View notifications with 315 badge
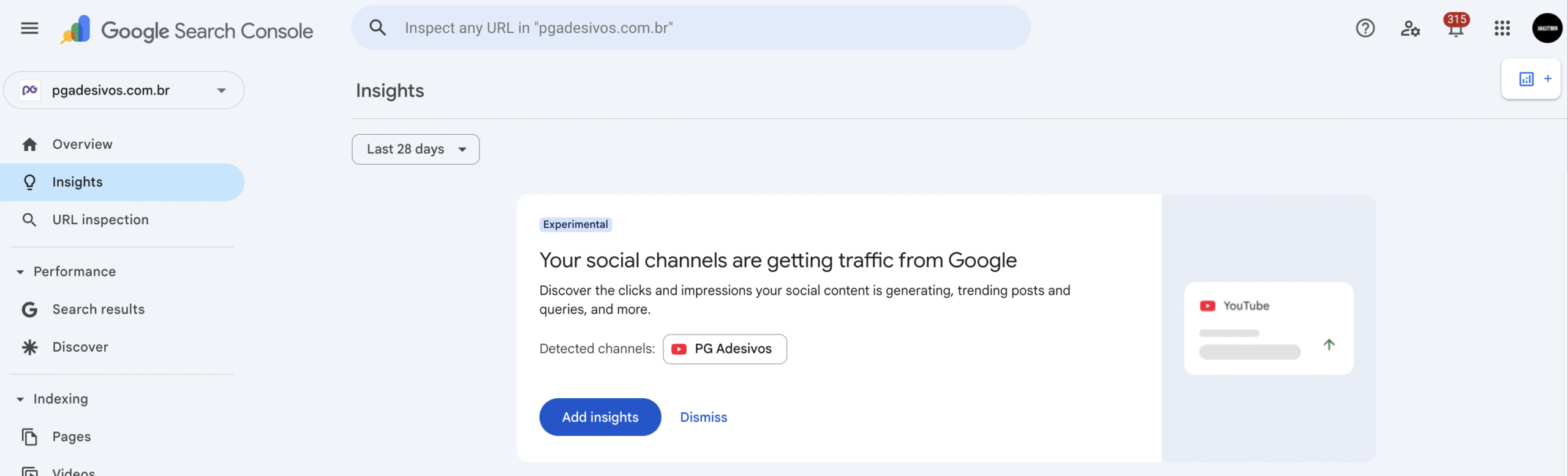 pyautogui.click(x=1455, y=28)
